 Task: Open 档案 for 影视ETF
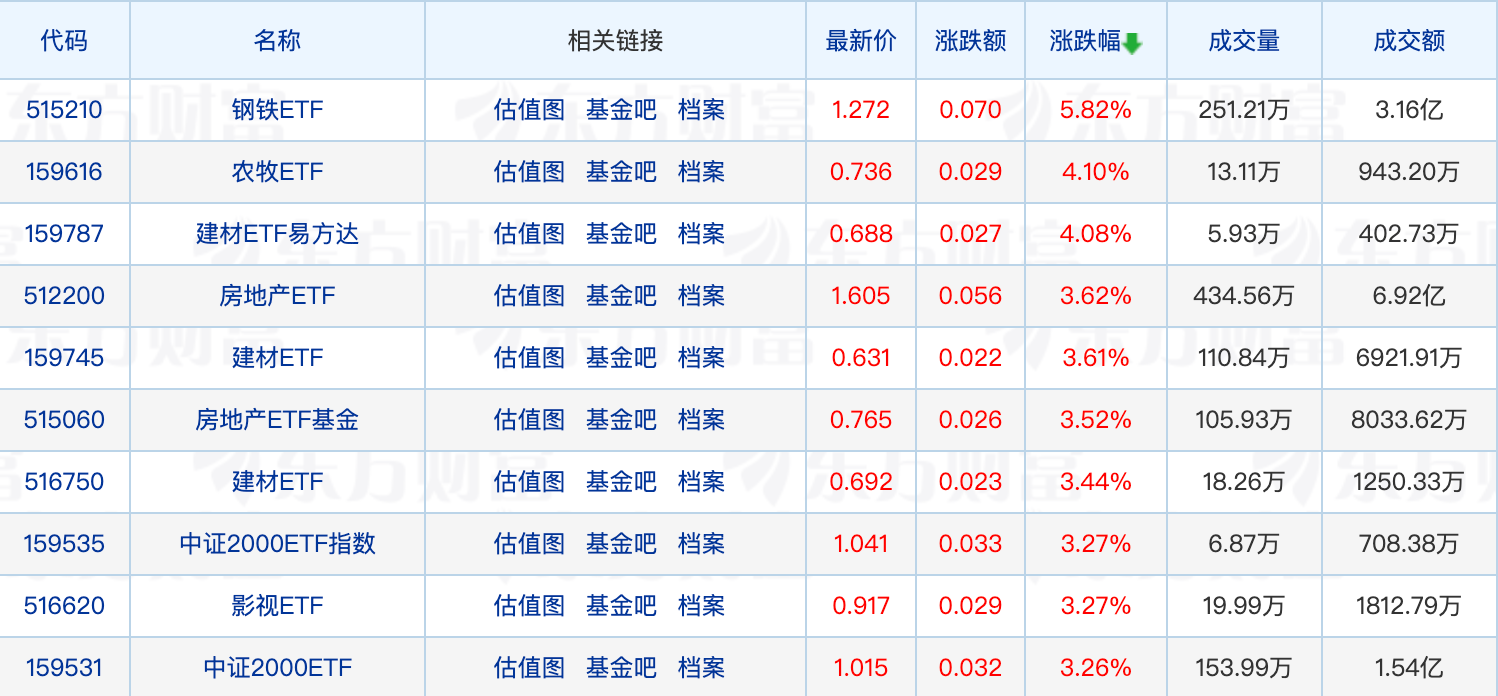pos(701,606)
